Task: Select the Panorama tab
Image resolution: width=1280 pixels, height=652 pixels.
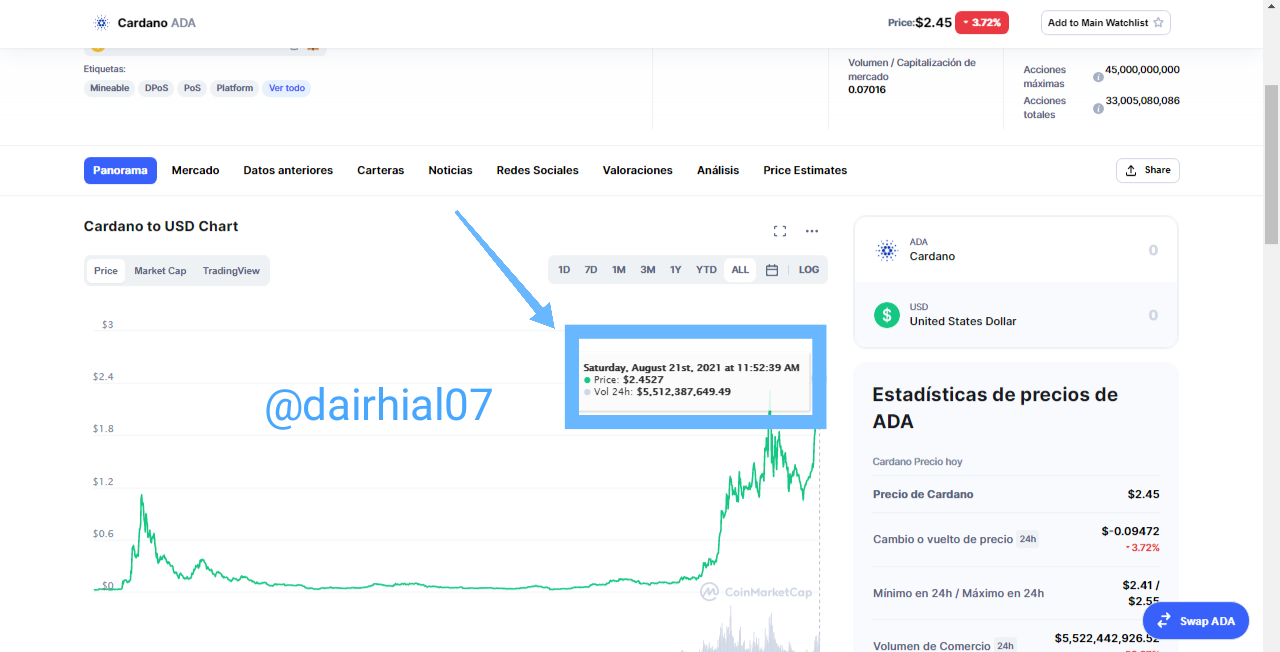Action: click(120, 170)
